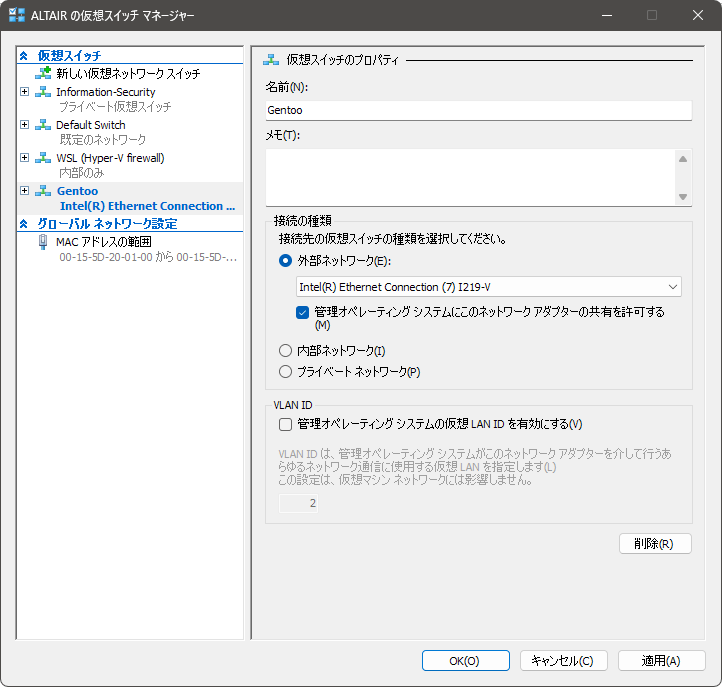
Task: Click the グローバル ネットワーク設定 header label
Action: pos(107,224)
